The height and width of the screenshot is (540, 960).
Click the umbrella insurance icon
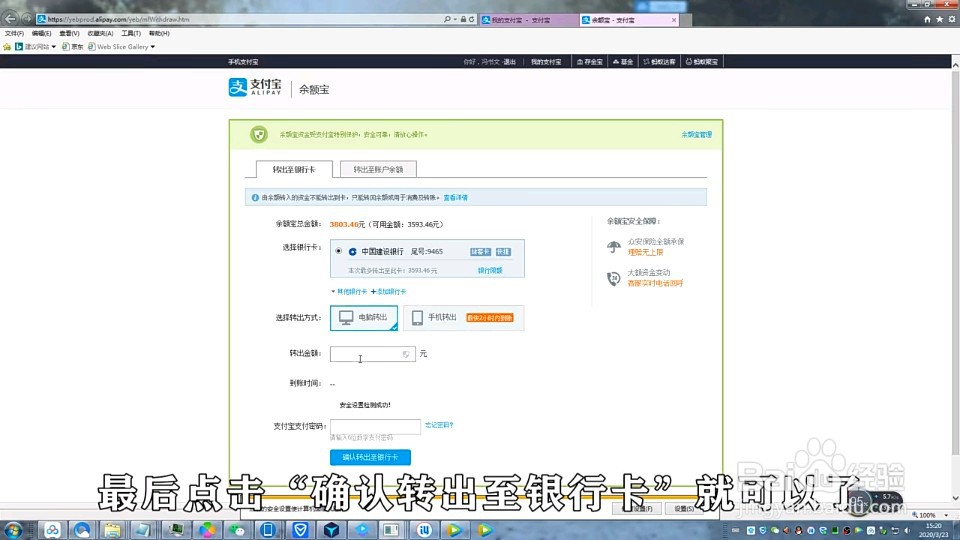(x=613, y=247)
